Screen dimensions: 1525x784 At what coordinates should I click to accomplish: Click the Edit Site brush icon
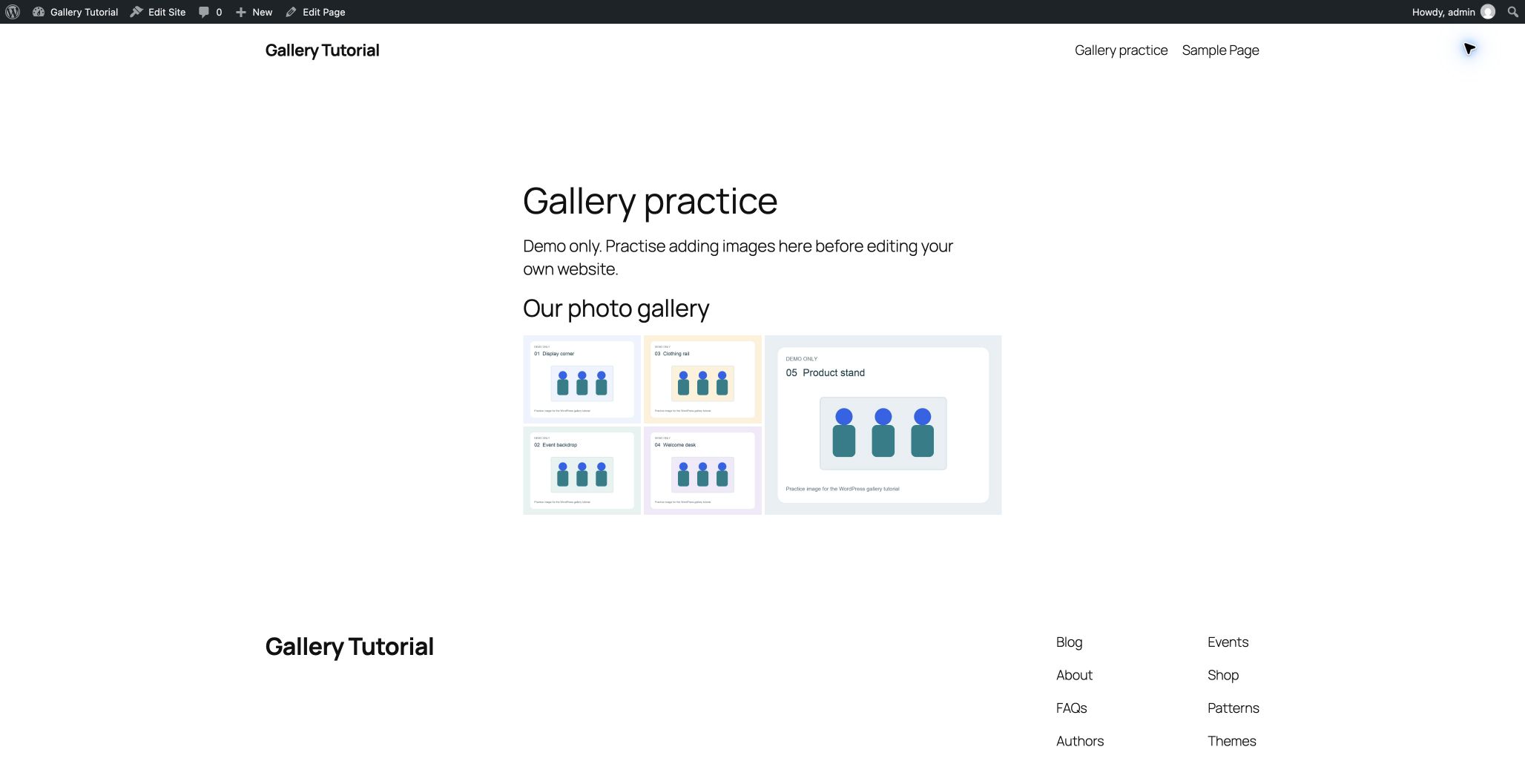point(136,12)
